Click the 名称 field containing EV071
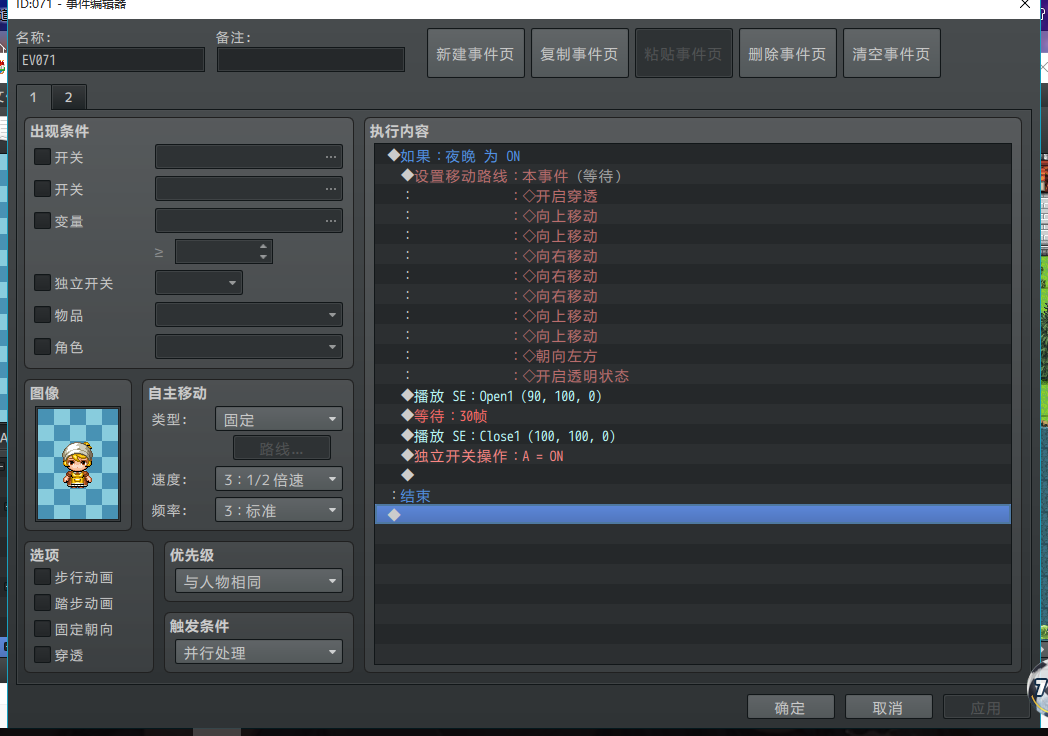 coord(111,59)
